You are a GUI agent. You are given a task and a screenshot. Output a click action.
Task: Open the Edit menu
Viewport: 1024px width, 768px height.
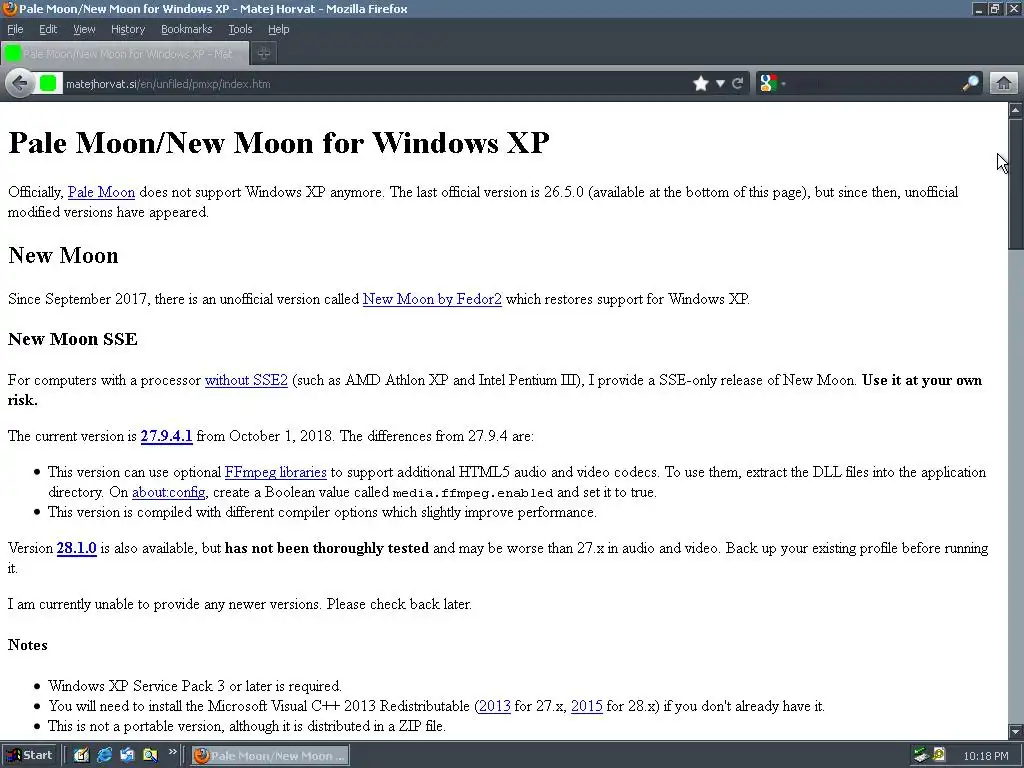[48, 29]
